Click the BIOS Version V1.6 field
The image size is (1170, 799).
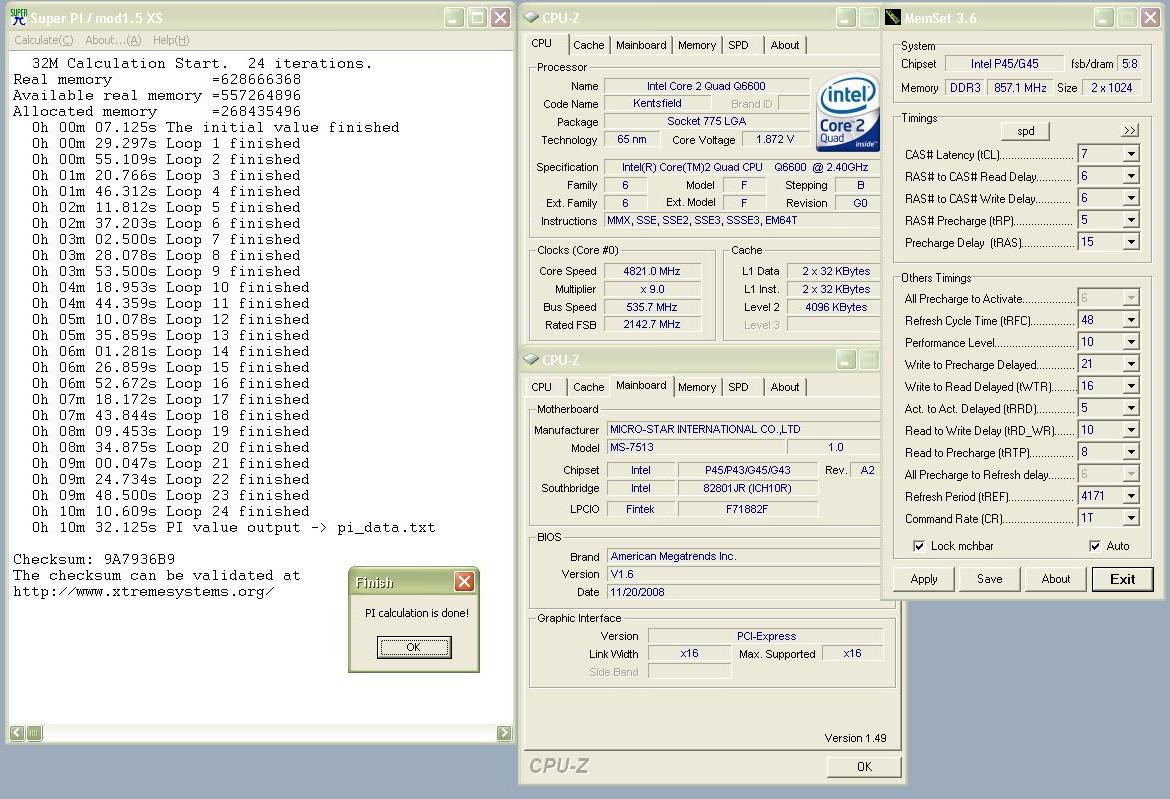point(743,574)
